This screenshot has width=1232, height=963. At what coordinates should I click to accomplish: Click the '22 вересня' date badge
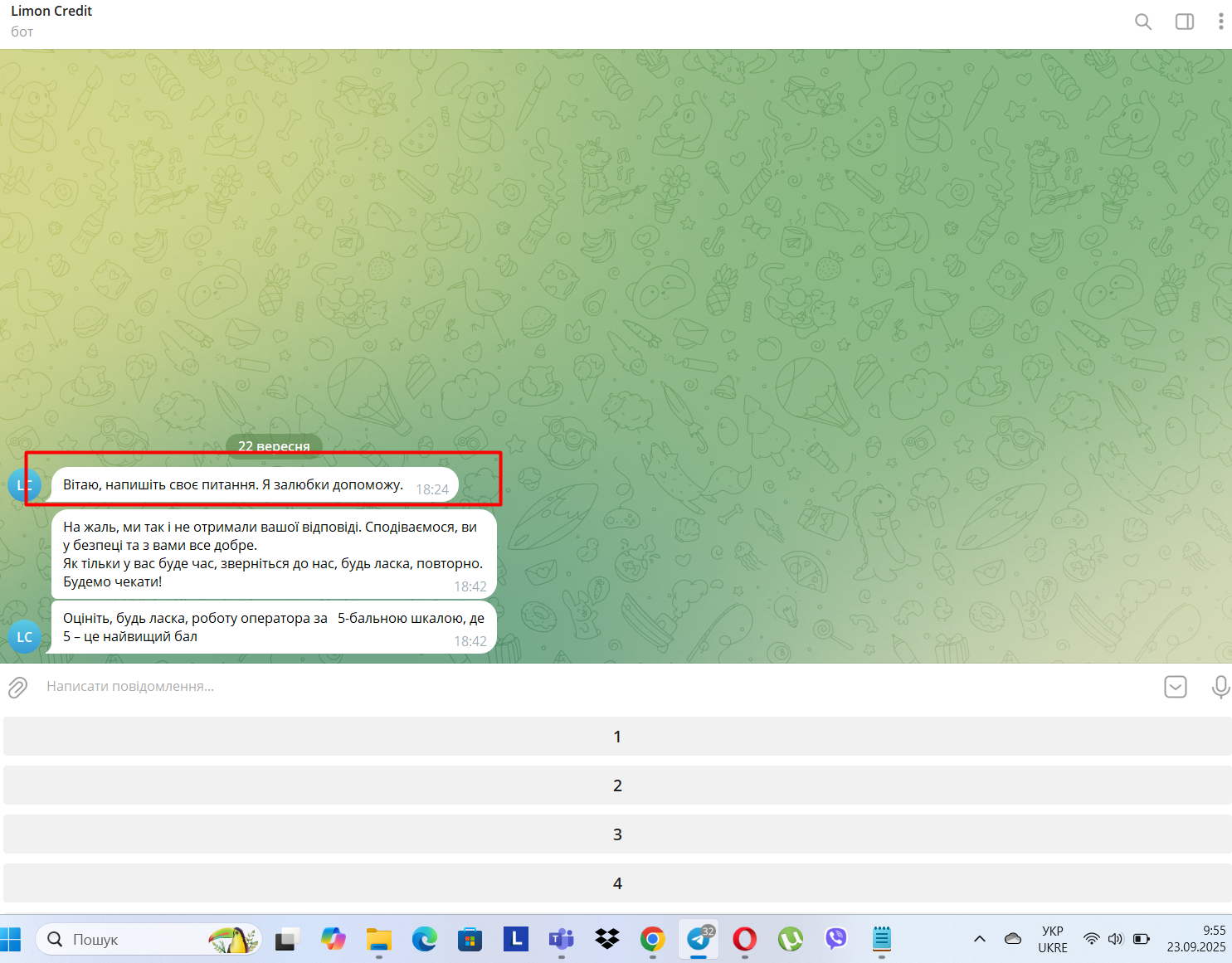click(274, 446)
